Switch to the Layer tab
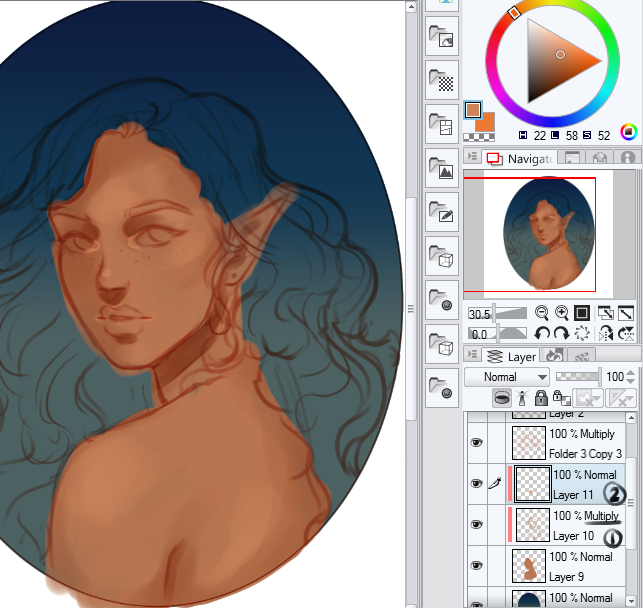Image resolution: width=643 pixels, height=608 pixels. tap(511, 356)
